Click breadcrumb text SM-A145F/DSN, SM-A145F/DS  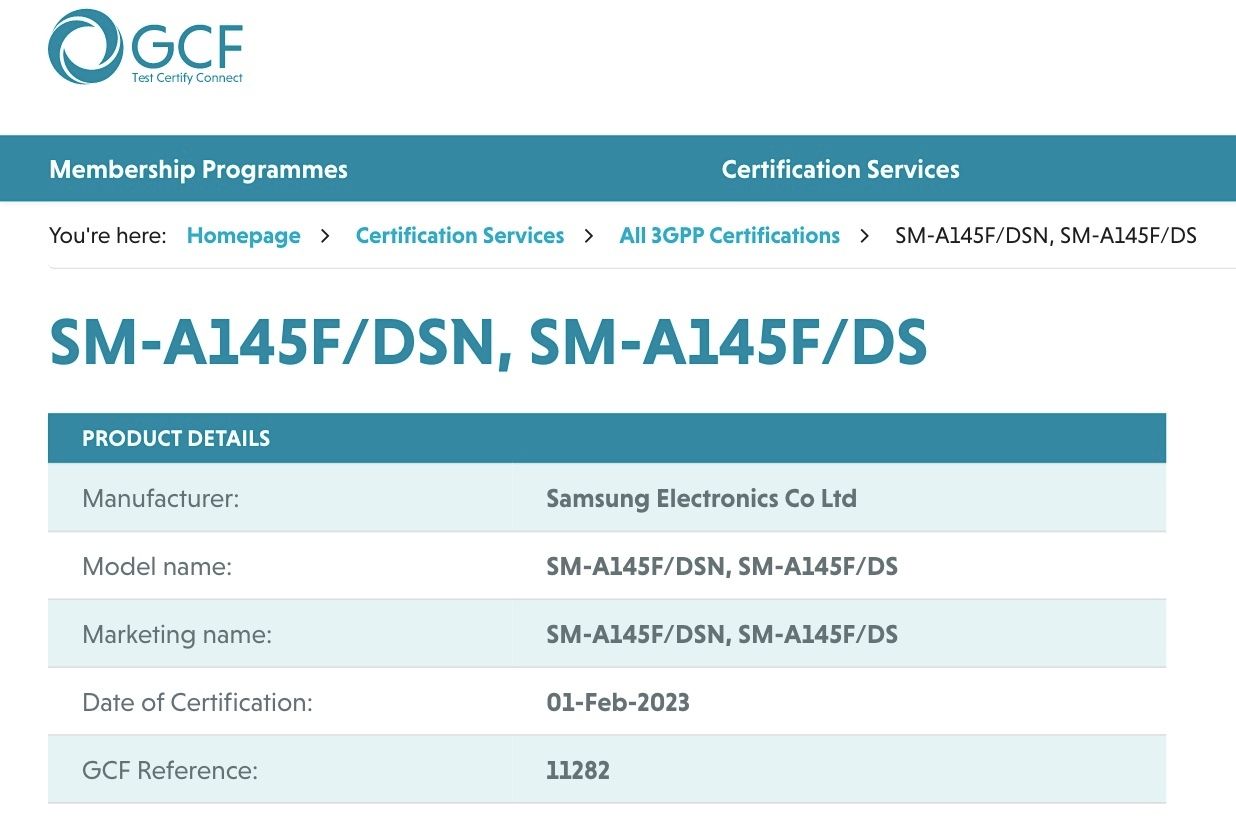(x=1046, y=236)
